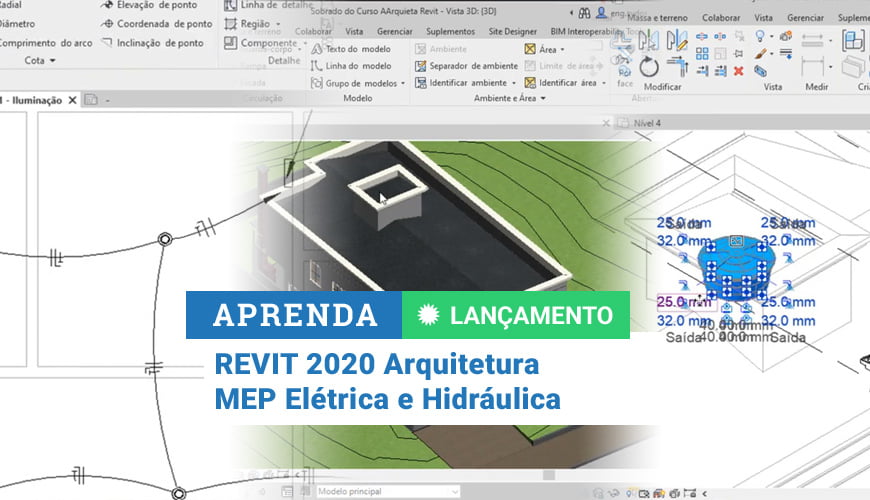Select the Nível 4 view tab

pyautogui.click(x=640, y=123)
